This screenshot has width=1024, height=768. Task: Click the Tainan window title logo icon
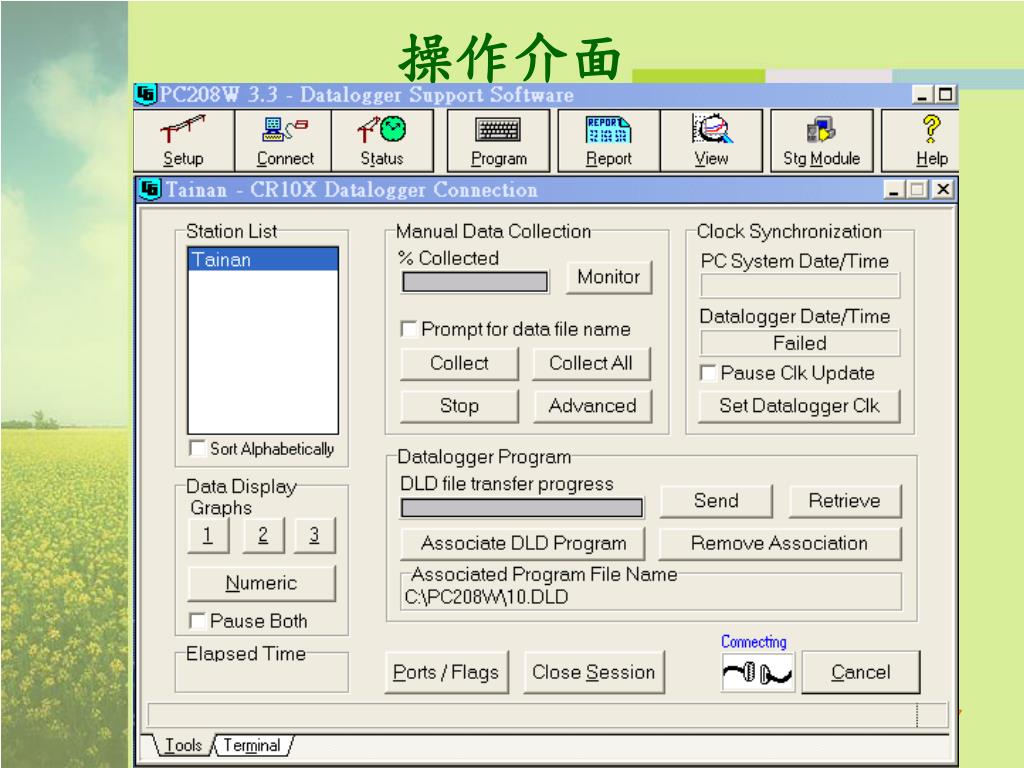pos(150,189)
